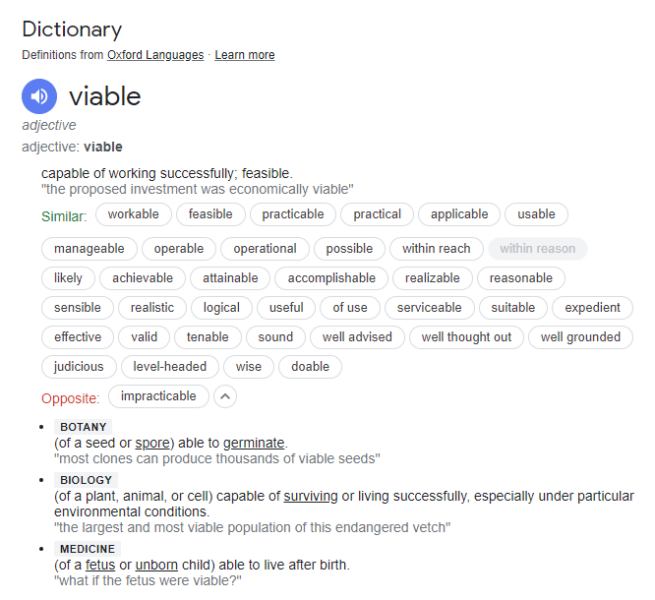Select the 'expedient' synonym chip
The width and height of the screenshot is (655, 600).
click(x=592, y=308)
